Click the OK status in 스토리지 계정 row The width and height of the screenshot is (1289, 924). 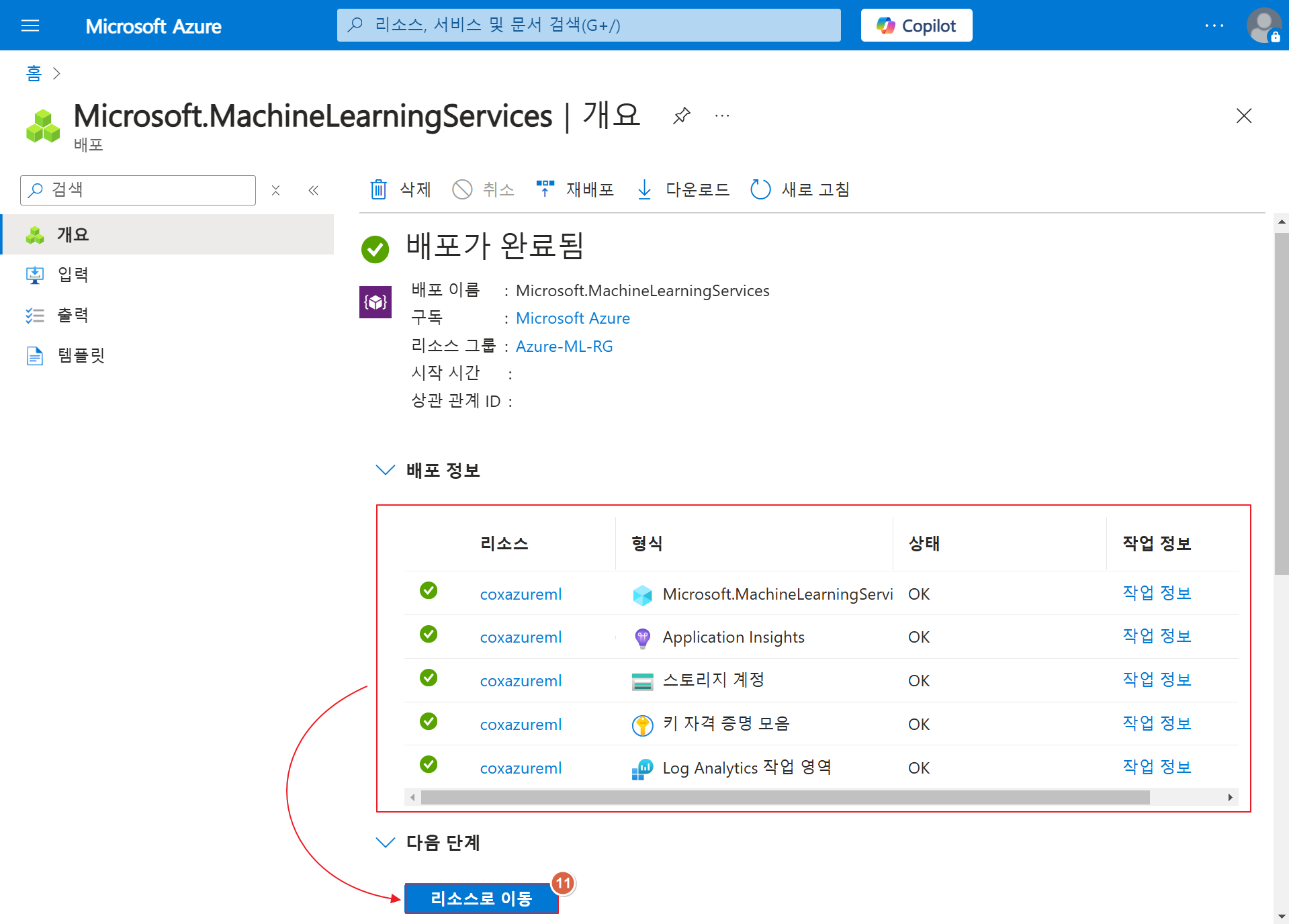pyautogui.click(x=919, y=681)
